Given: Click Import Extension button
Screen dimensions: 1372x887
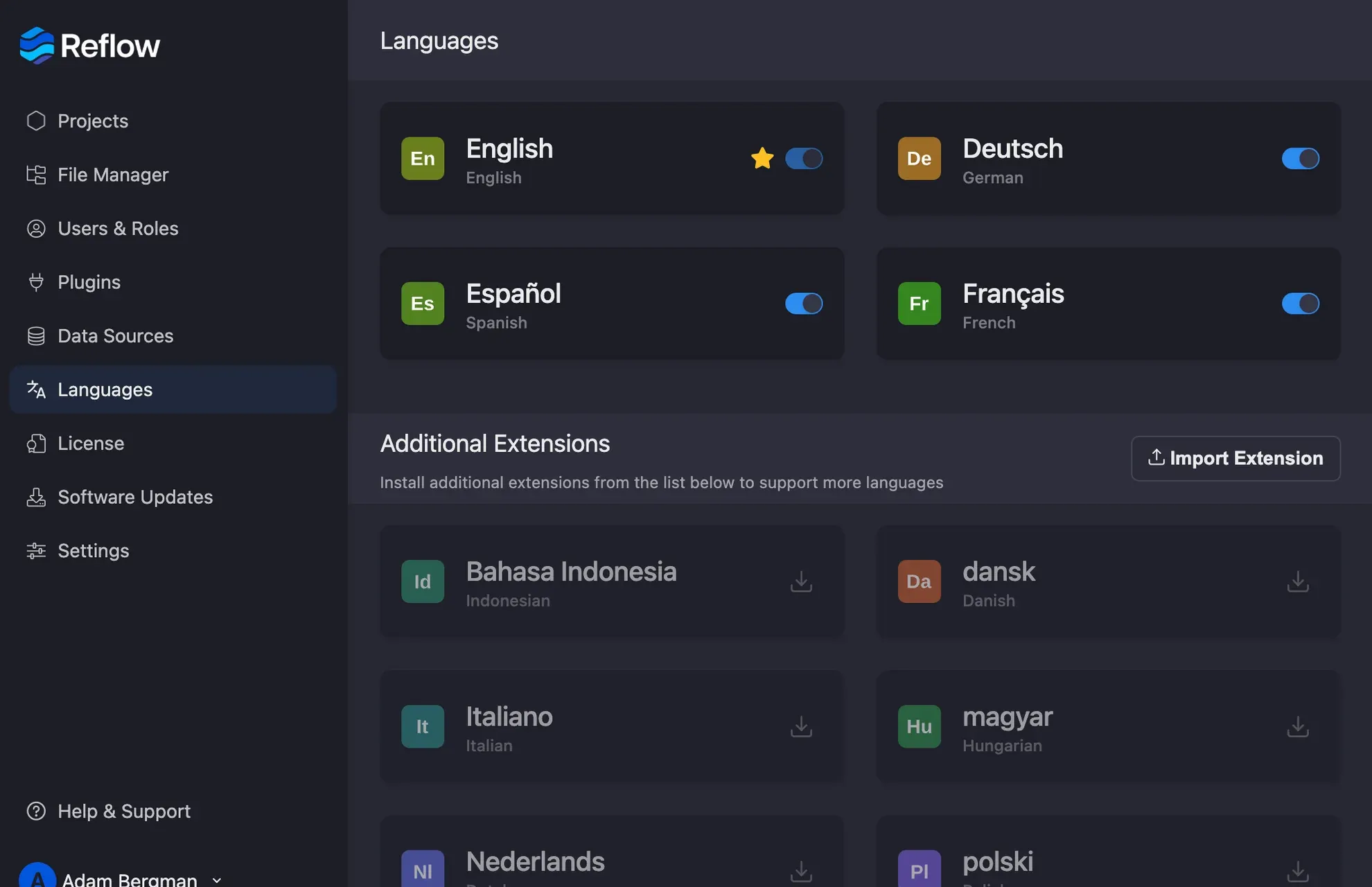Looking at the screenshot, I should tap(1235, 458).
